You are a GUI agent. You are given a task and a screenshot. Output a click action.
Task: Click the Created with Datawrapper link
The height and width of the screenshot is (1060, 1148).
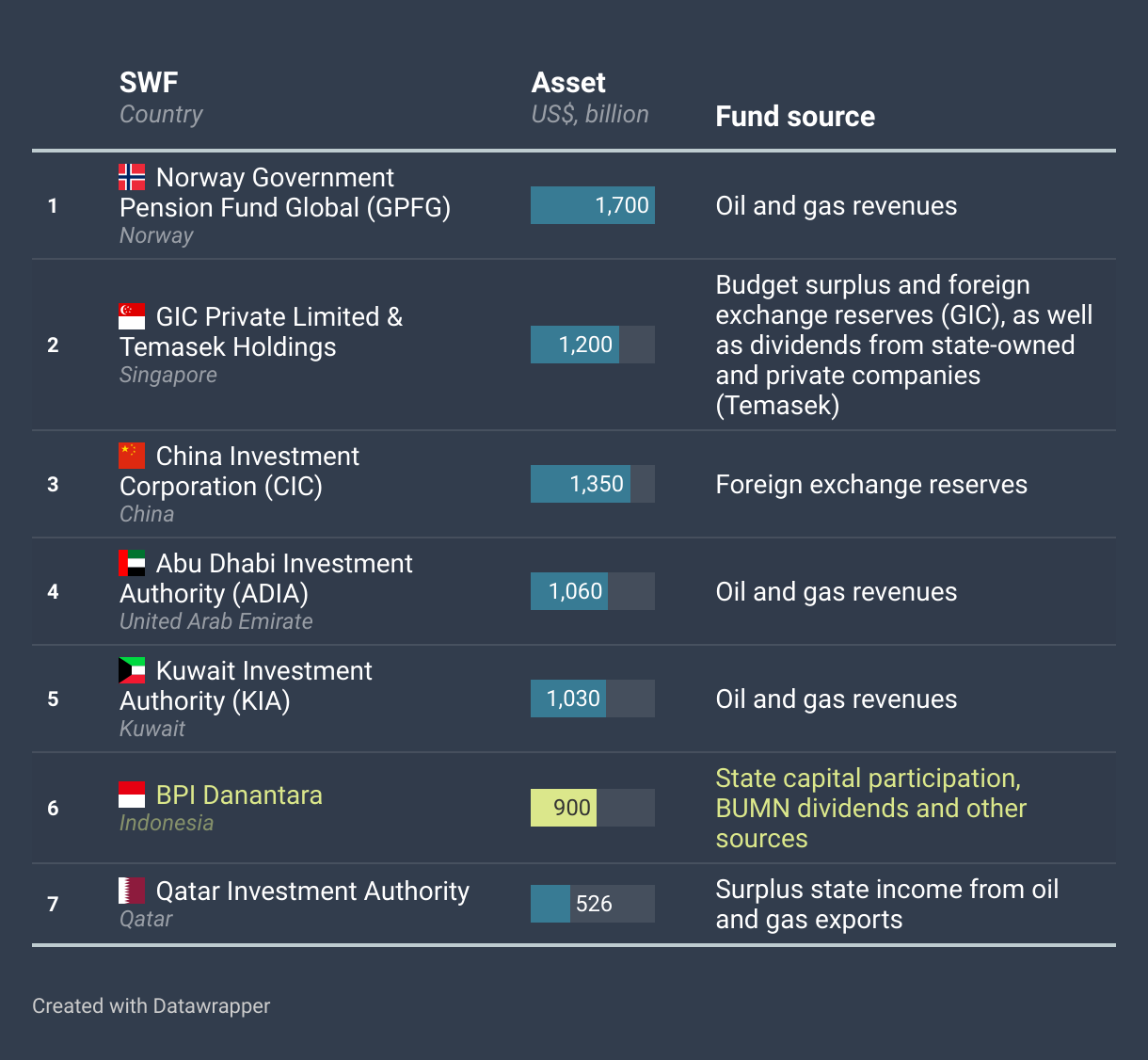point(151,1006)
